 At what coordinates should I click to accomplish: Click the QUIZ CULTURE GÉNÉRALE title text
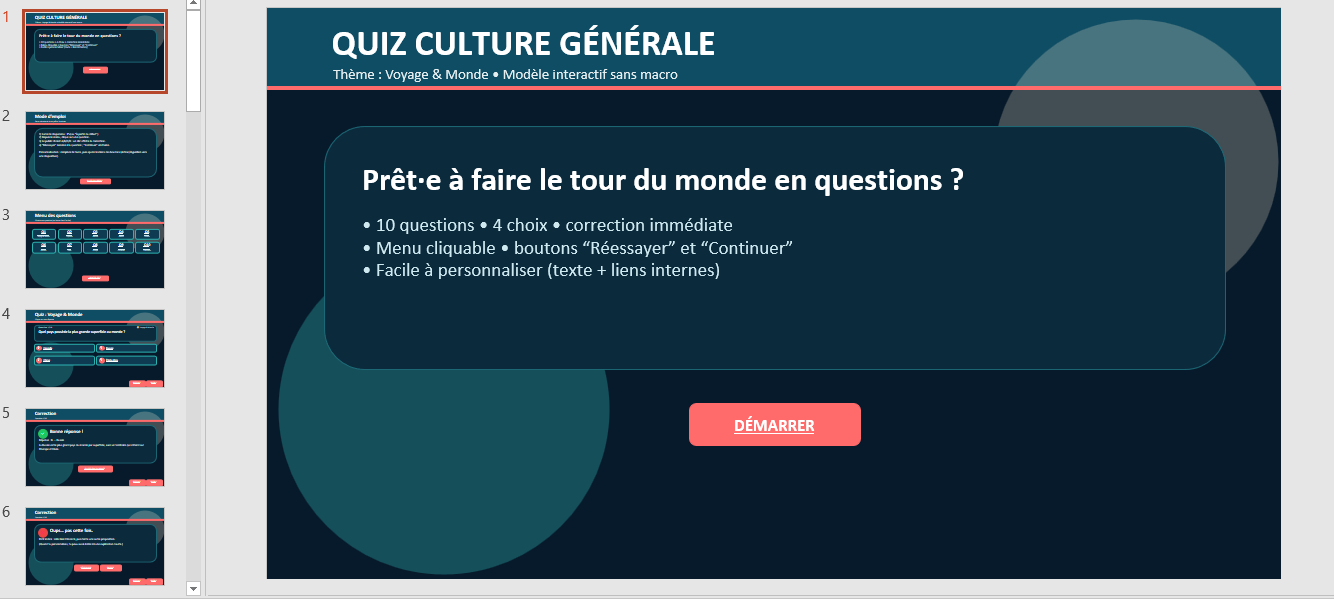tap(523, 44)
